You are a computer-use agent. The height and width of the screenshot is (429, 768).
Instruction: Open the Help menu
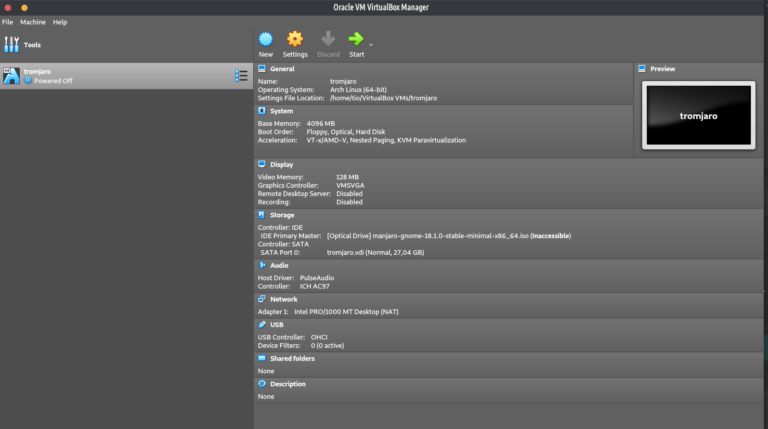click(x=60, y=22)
